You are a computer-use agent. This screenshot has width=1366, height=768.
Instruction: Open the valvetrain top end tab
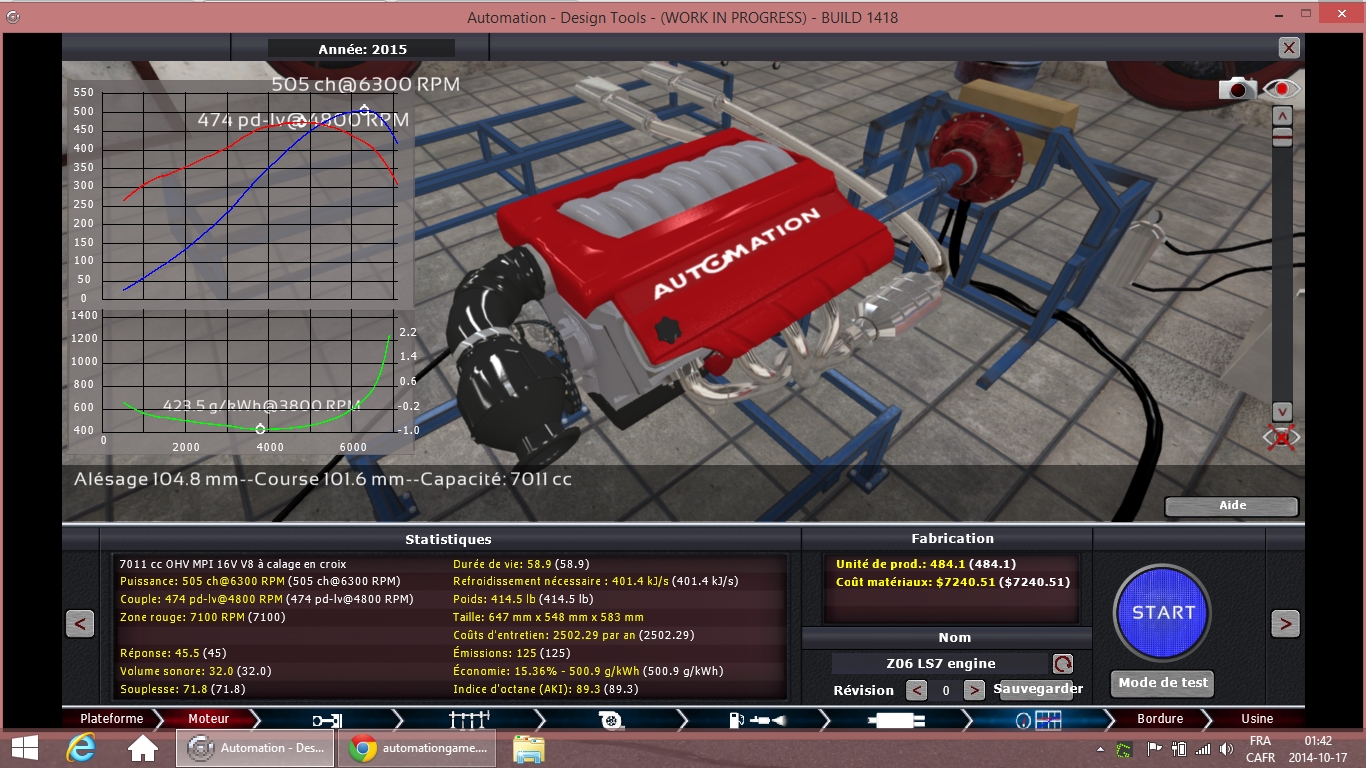[468, 719]
